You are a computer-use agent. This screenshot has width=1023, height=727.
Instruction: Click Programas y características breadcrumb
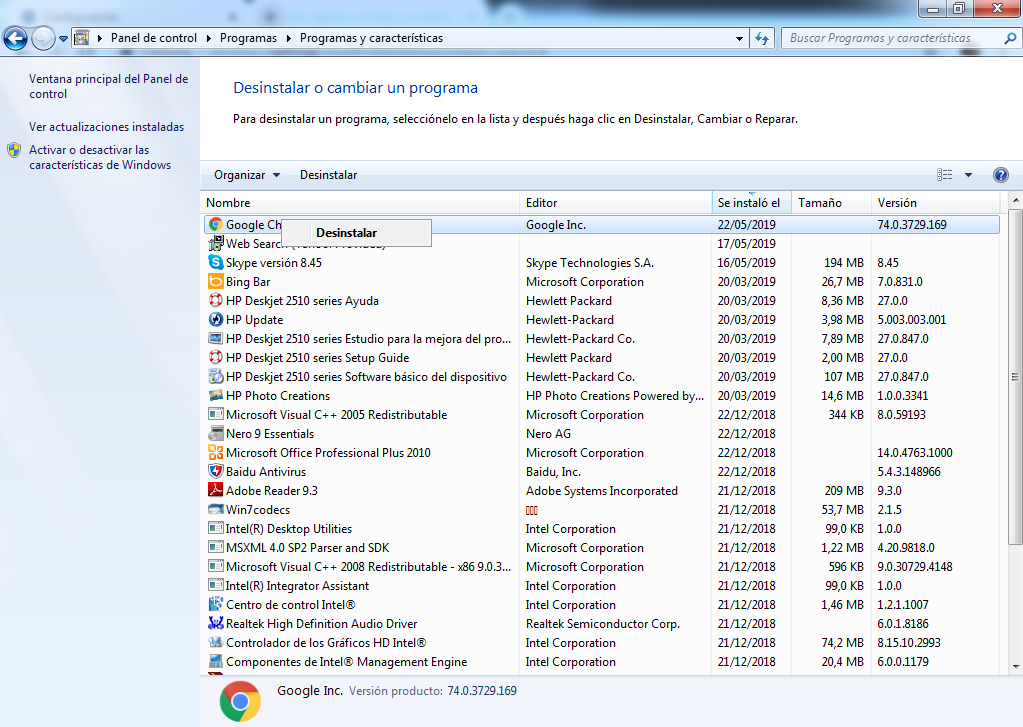coord(371,38)
